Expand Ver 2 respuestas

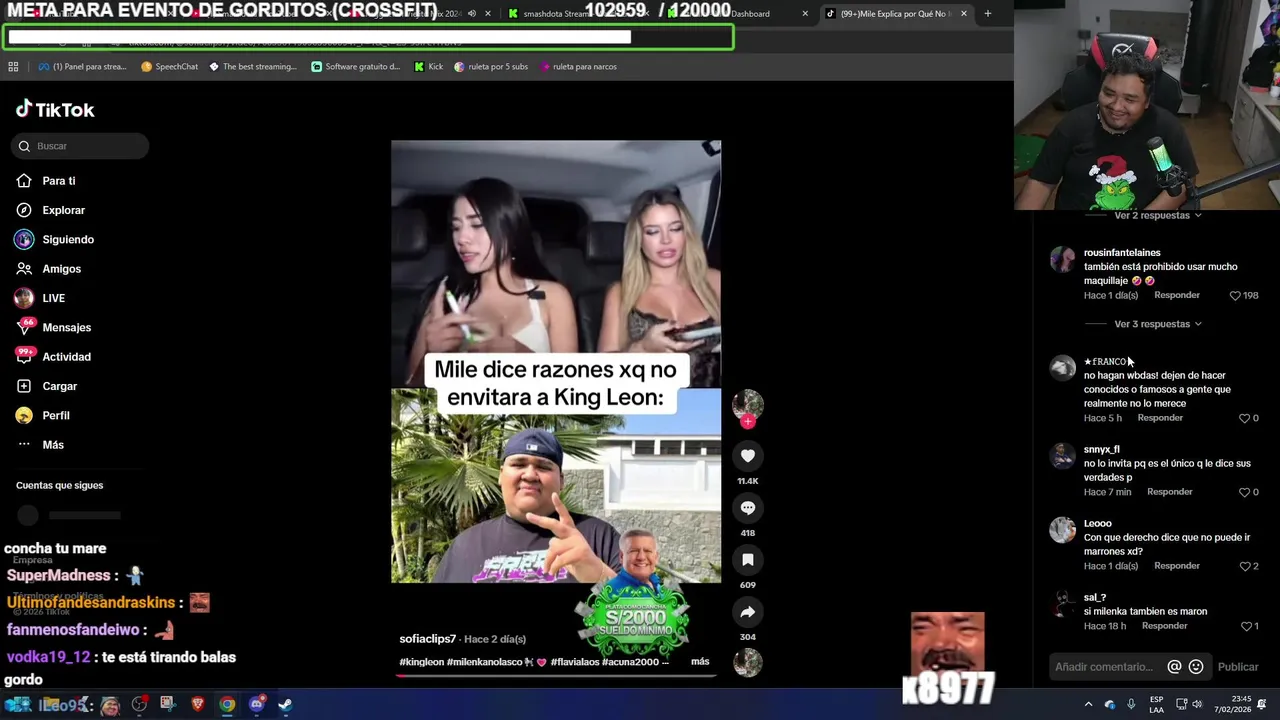1158,216
